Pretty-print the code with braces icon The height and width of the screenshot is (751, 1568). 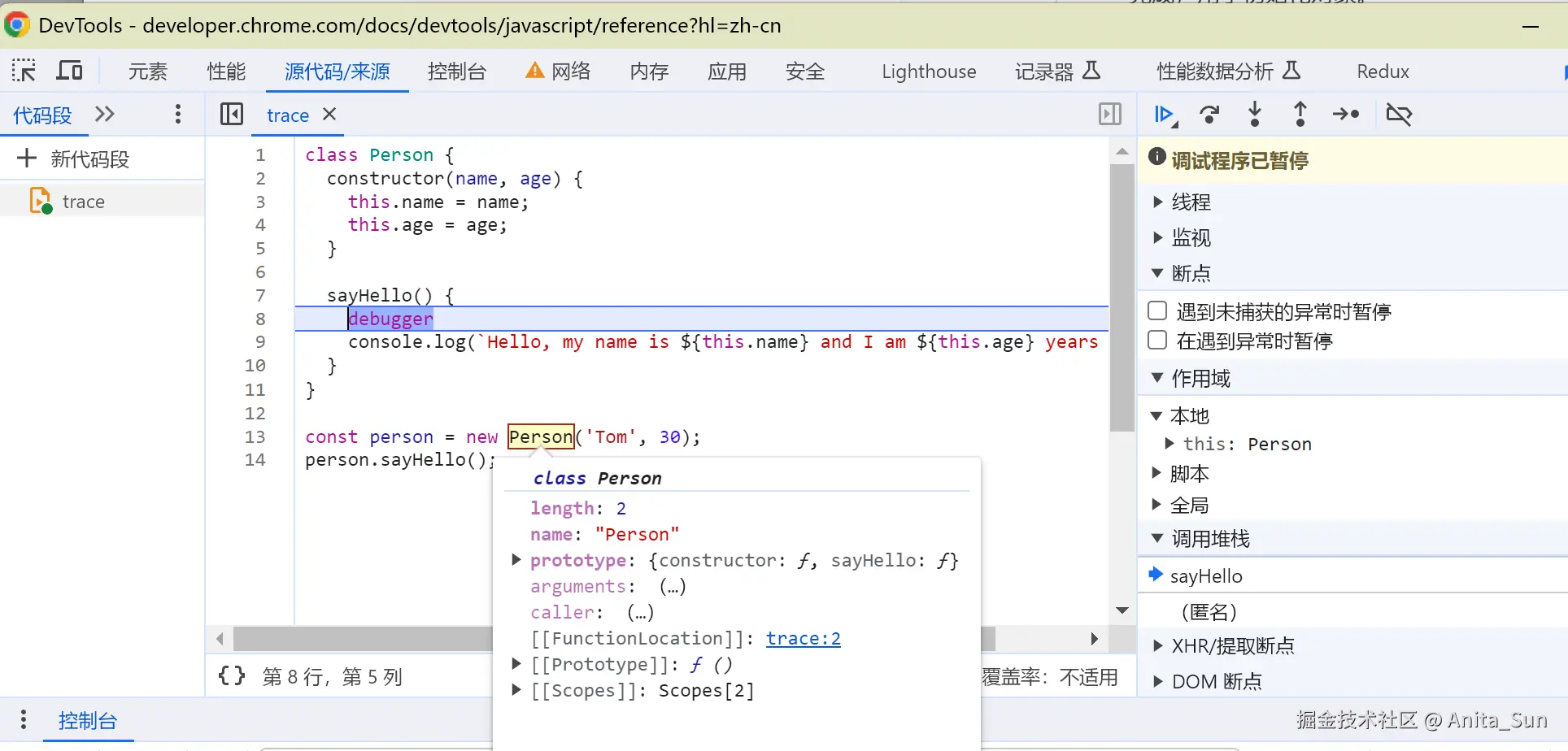232,675
